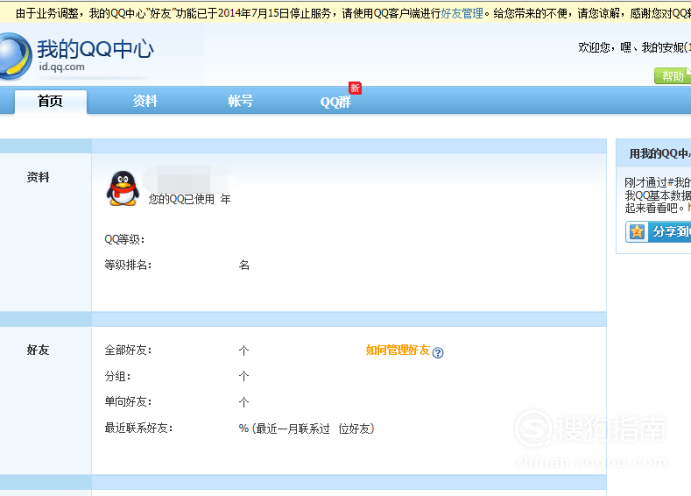Image resolution: width=691 pixels, height=496 pixels.
Task: Click the 我的QQ中心 title text
Action: click(x=96, y=49)
